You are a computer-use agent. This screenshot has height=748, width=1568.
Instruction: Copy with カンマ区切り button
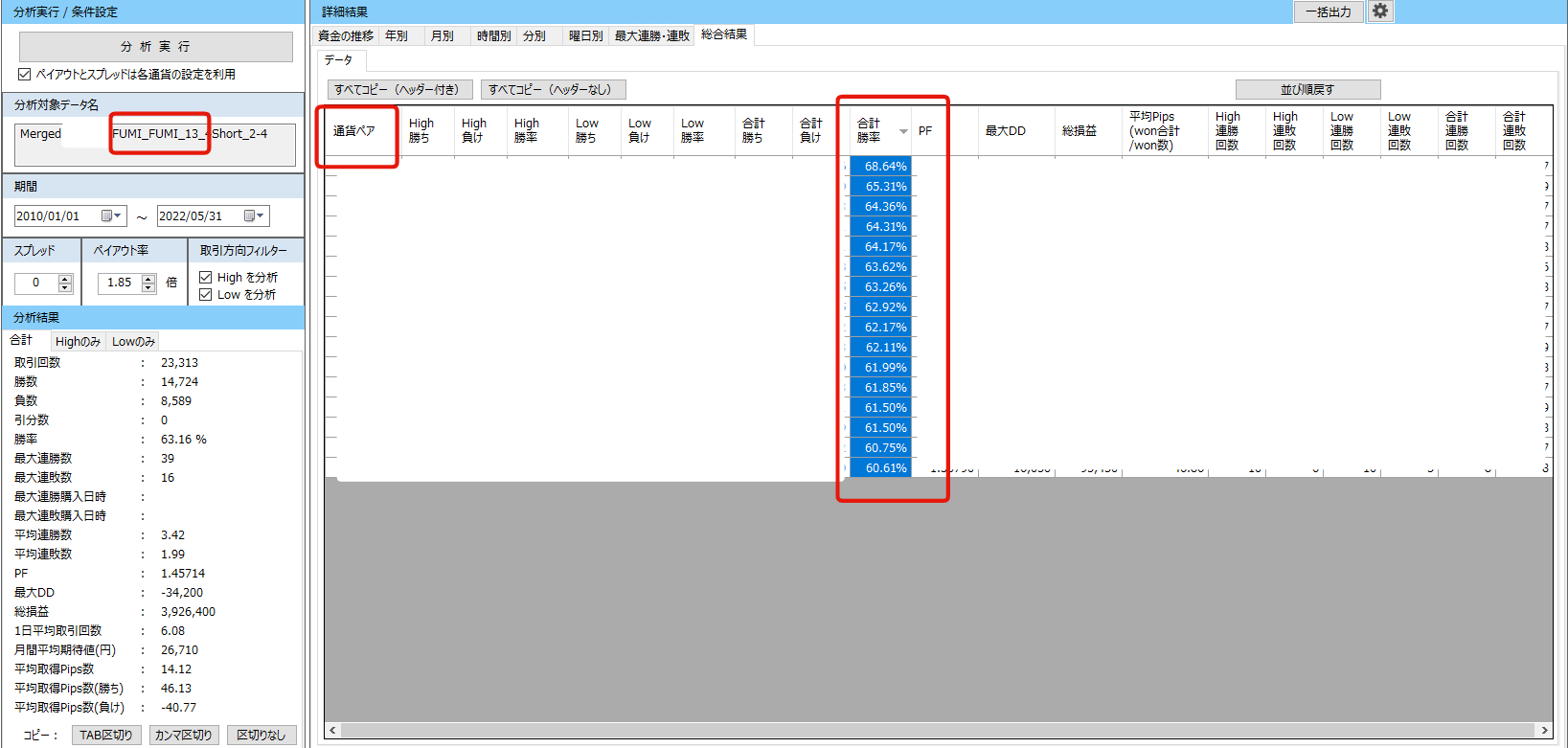pyautogui.click(x=183, y=735)
